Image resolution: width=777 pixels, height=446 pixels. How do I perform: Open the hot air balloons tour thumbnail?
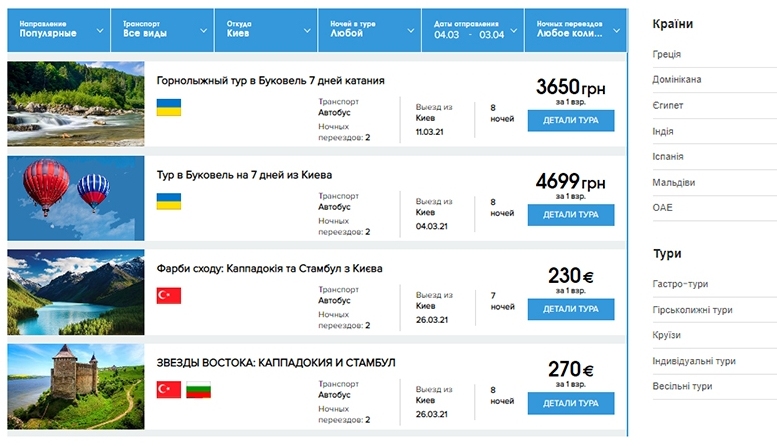[76, 198]
